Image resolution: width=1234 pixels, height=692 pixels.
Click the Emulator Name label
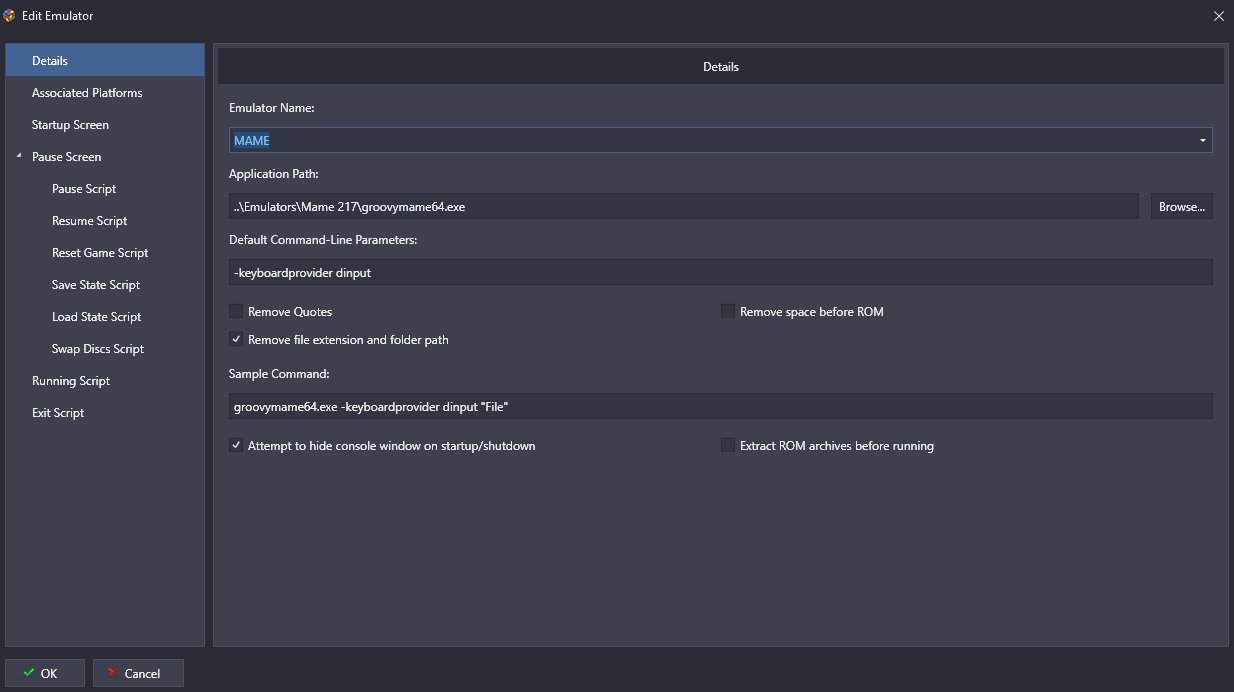(272, 107)
